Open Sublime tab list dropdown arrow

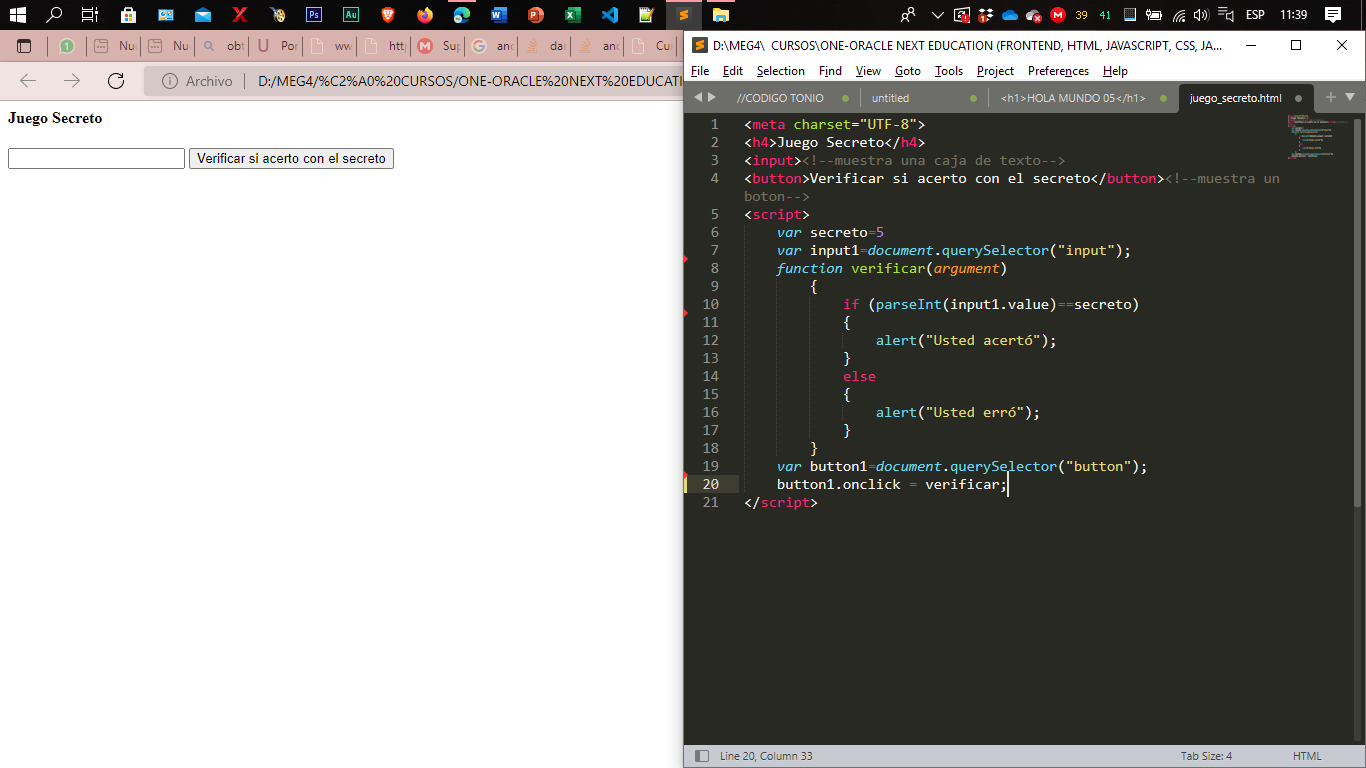(x=1350, y=97)
